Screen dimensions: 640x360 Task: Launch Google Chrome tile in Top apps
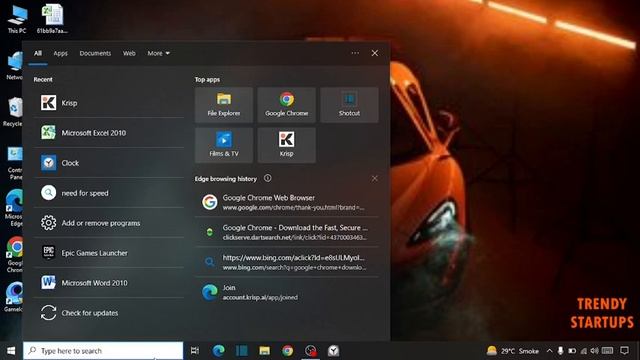(x=287, y=105)
